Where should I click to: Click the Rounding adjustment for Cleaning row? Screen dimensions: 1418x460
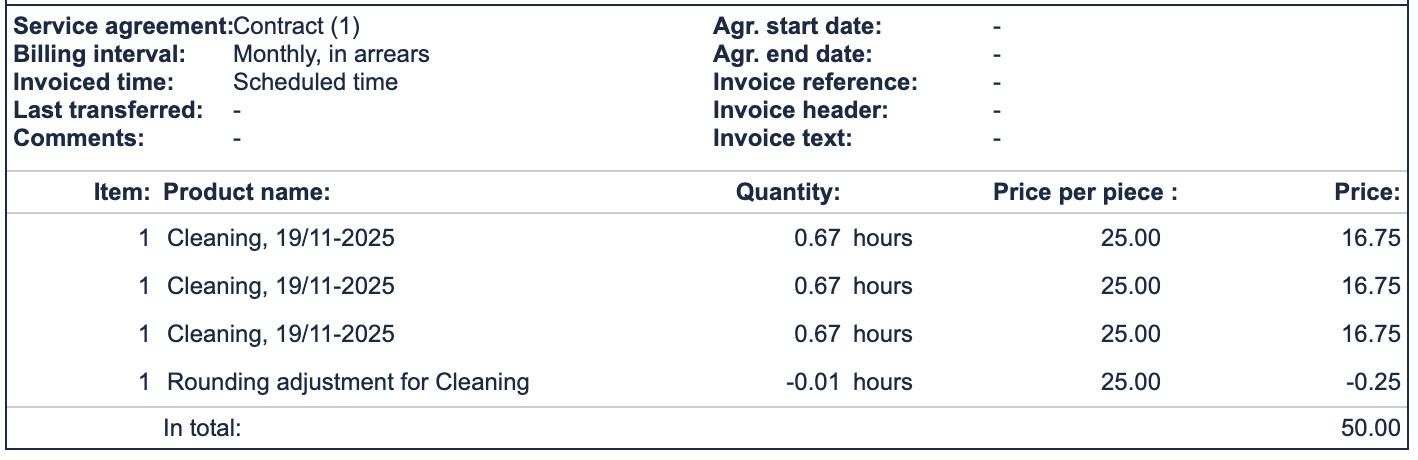(x=347, y=382)
